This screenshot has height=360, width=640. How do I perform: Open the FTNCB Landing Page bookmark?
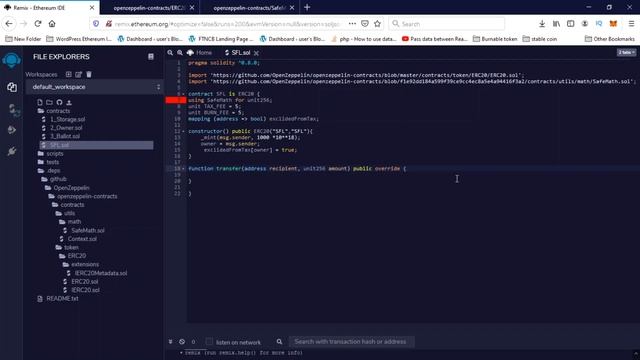point(221,39)
